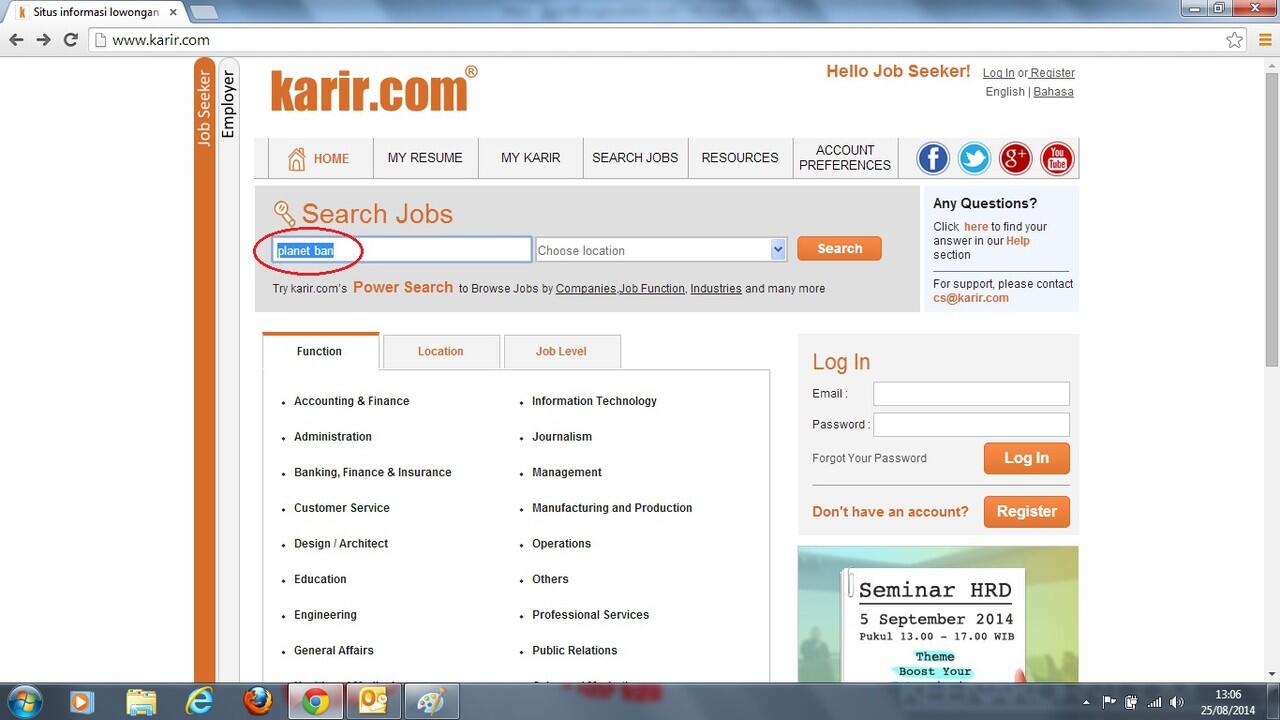Screen dimensions: 1280x720
Task: Click the Log In link at top
Action: pos(998,73)
